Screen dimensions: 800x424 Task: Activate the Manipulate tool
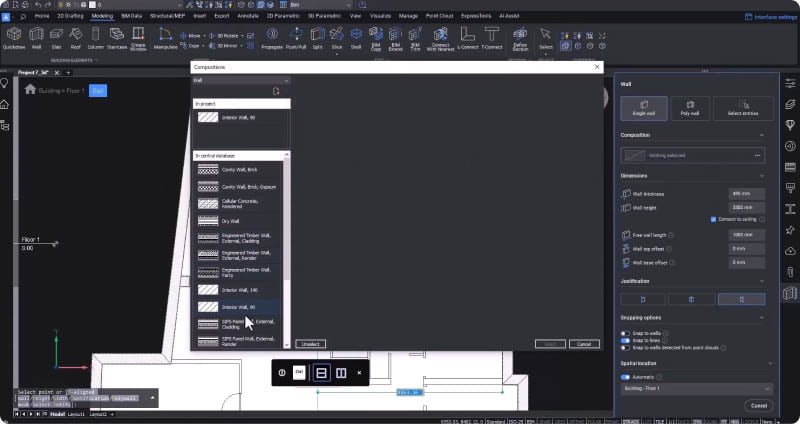(165, 38)
